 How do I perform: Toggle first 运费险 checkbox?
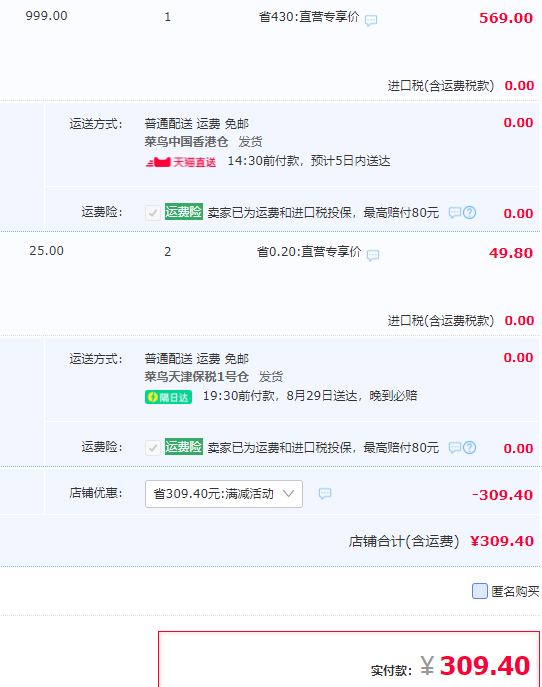(153, 213)
